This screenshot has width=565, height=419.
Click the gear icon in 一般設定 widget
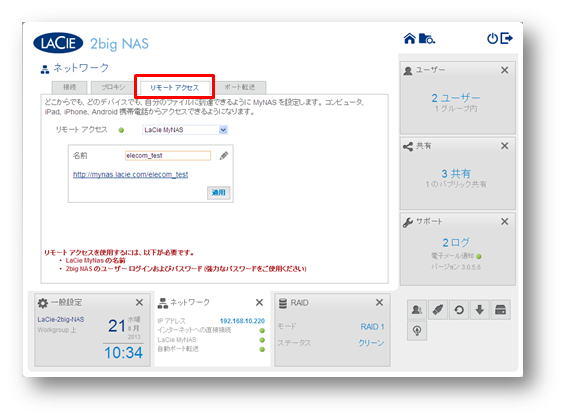coord(43,303)
